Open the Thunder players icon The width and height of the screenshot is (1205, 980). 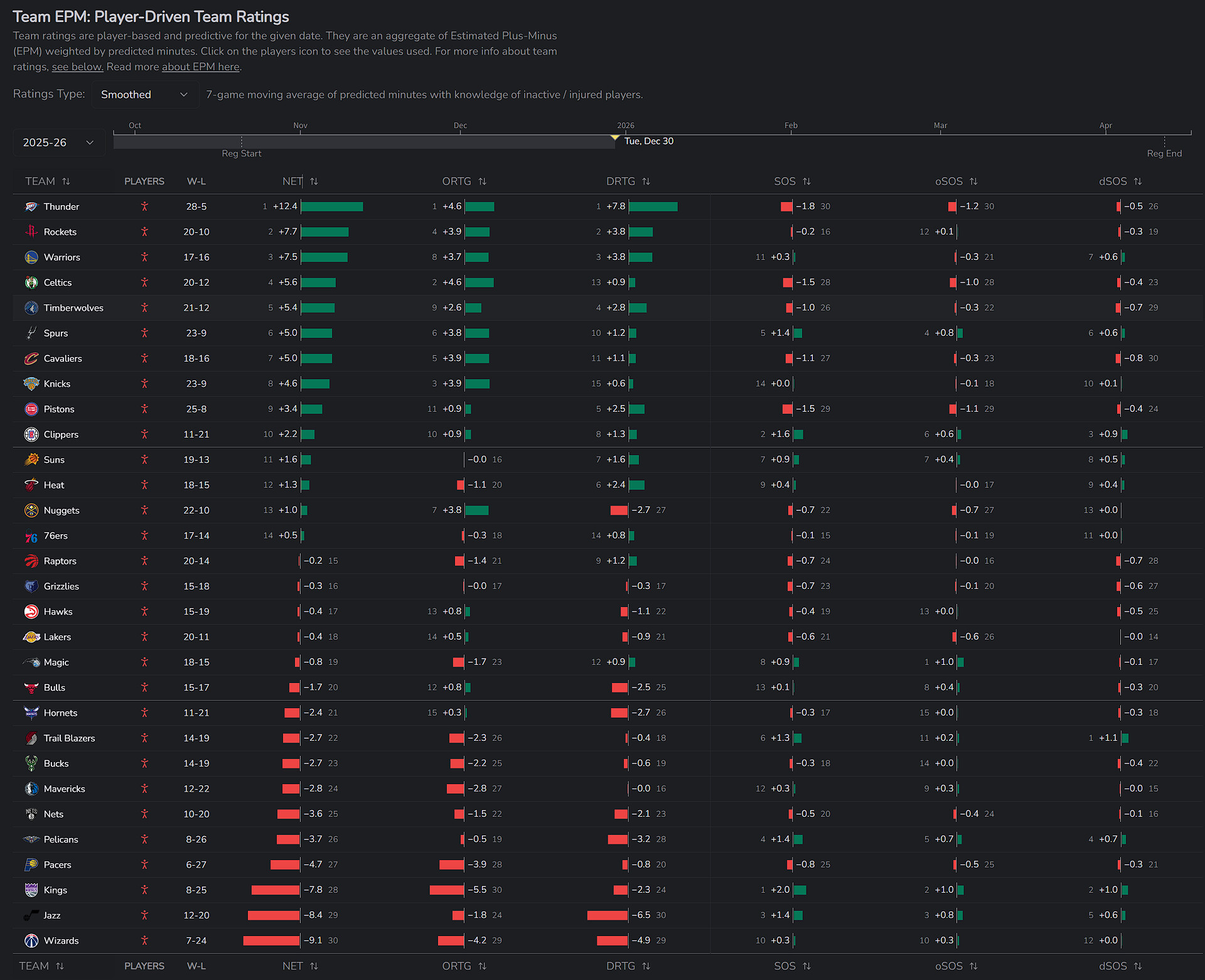pyautogui.click(x=144, y=207)
